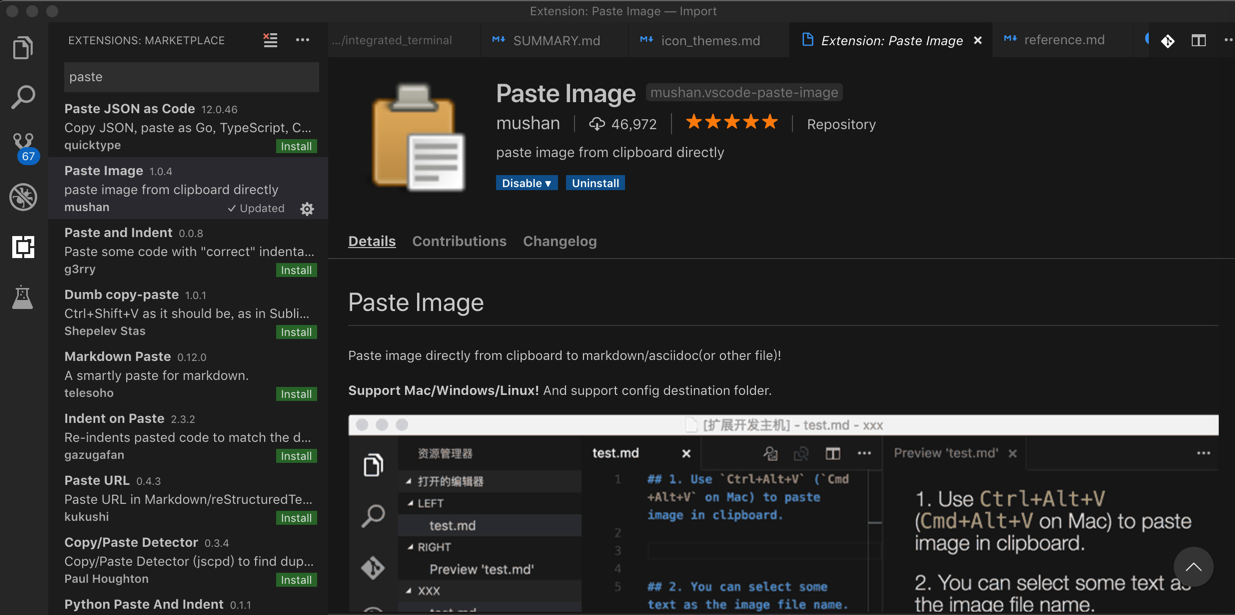Click Search icon inside the demo screenshot
1235x615 pixels.
373,515
